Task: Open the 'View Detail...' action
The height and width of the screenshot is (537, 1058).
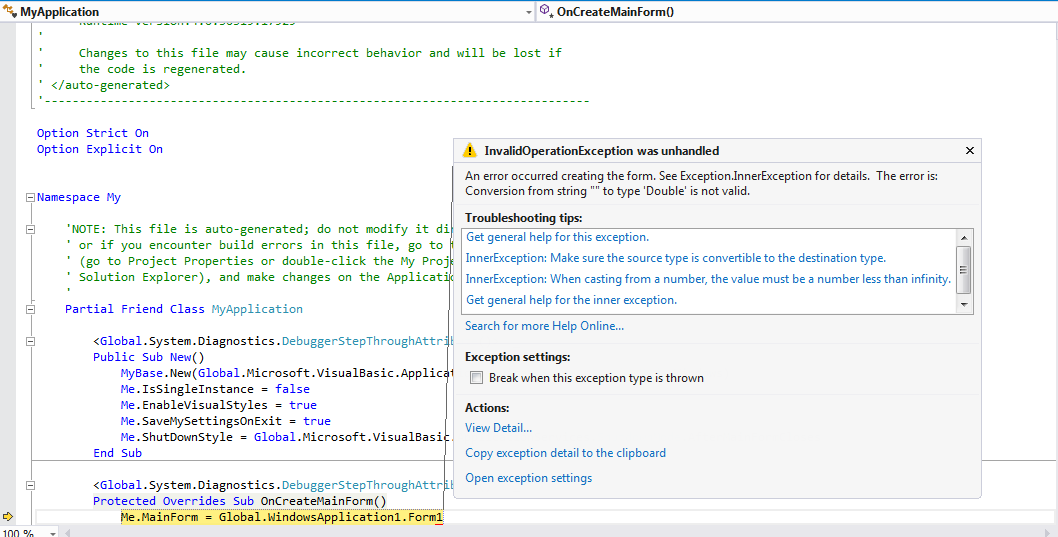Action: [498, 428]
